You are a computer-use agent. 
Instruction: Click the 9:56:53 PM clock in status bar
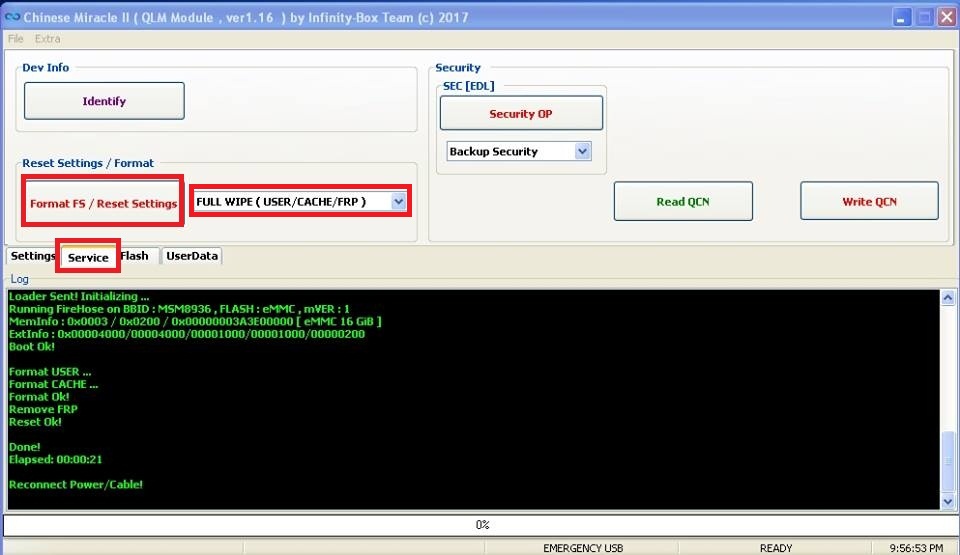coord(916,548)
